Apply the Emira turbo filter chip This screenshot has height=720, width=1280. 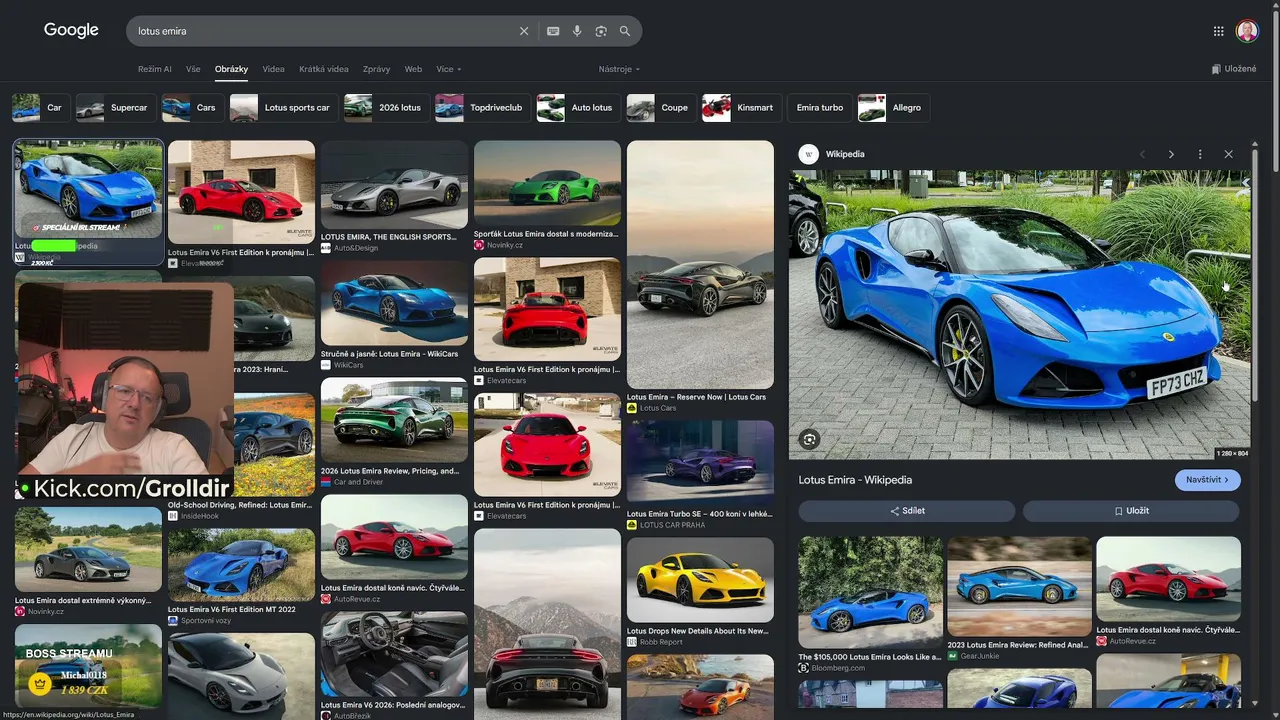click(x=820, y=108)
